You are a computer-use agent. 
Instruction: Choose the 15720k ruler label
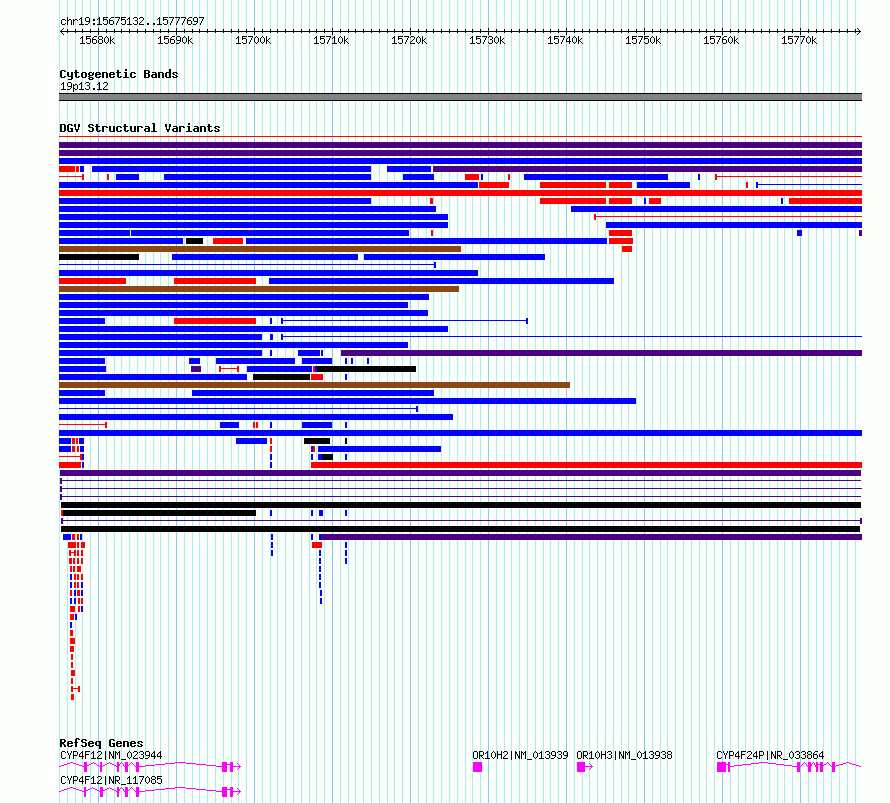click(409, 40)
